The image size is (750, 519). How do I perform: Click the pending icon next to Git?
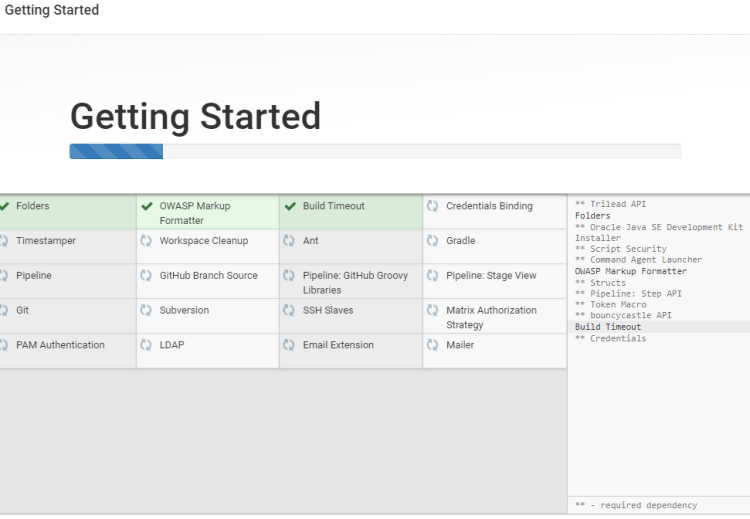point(4,310)
